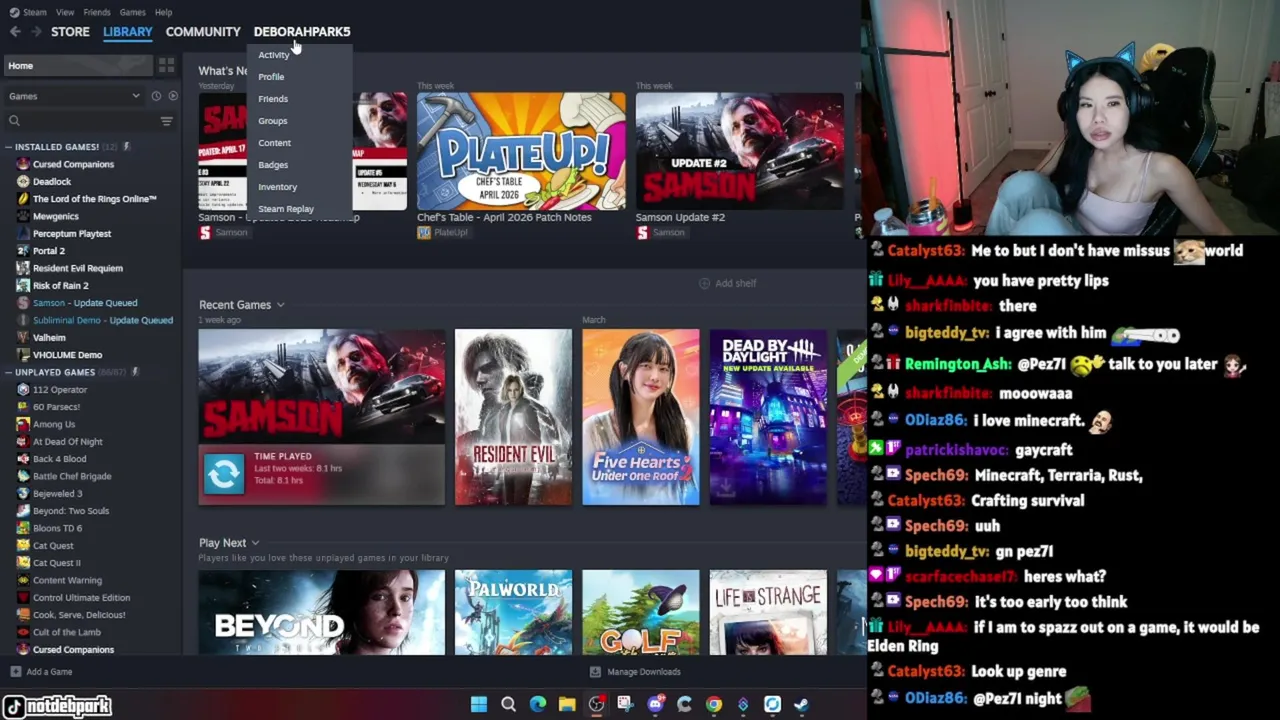Open the Friends menu in menu bar
The image size is (1280, 720).
point(97,12)
